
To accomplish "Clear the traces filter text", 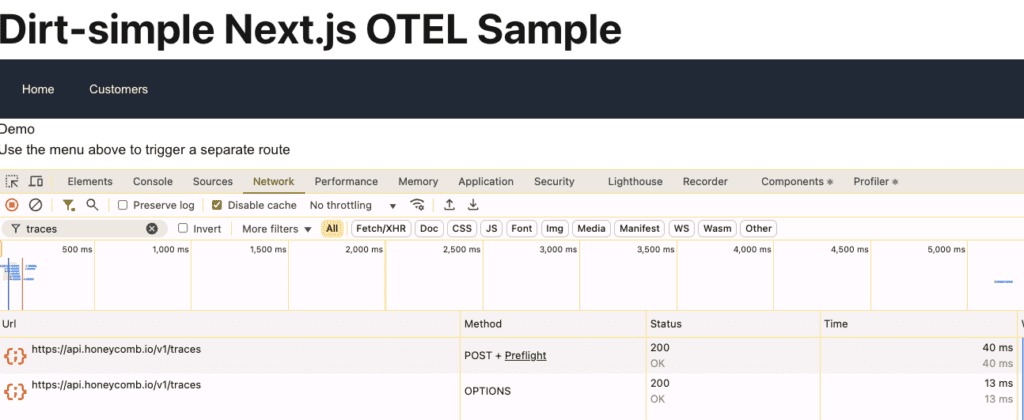I will point(152,229).
